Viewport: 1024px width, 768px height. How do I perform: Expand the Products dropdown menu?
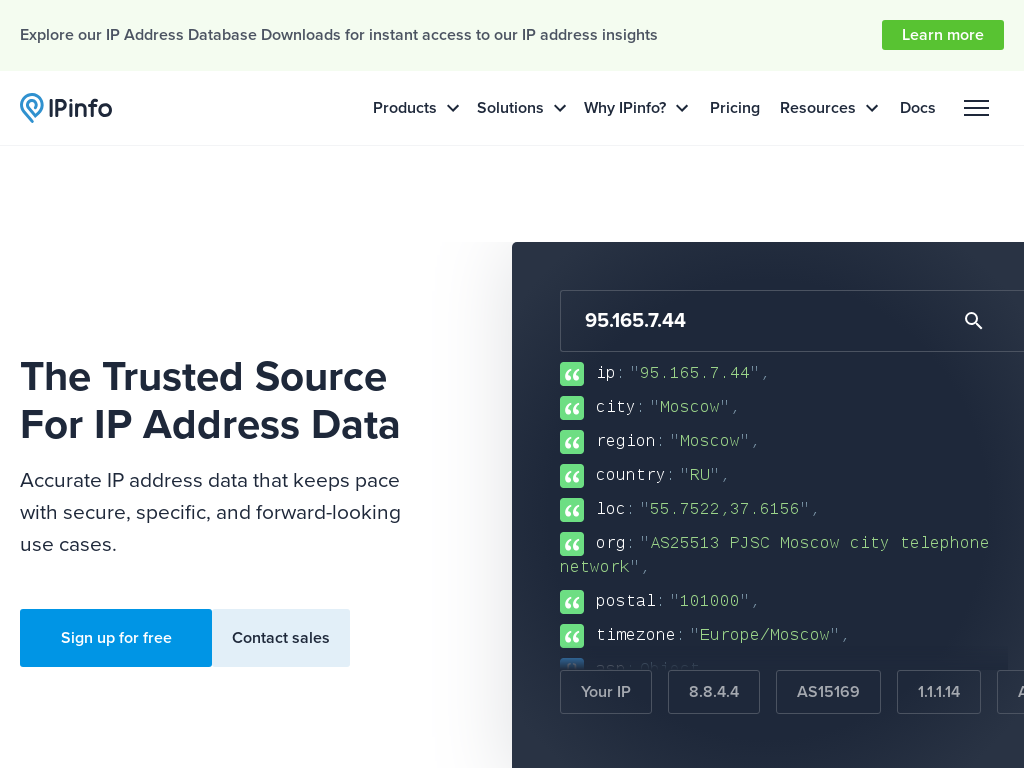[x=416, y=108]
